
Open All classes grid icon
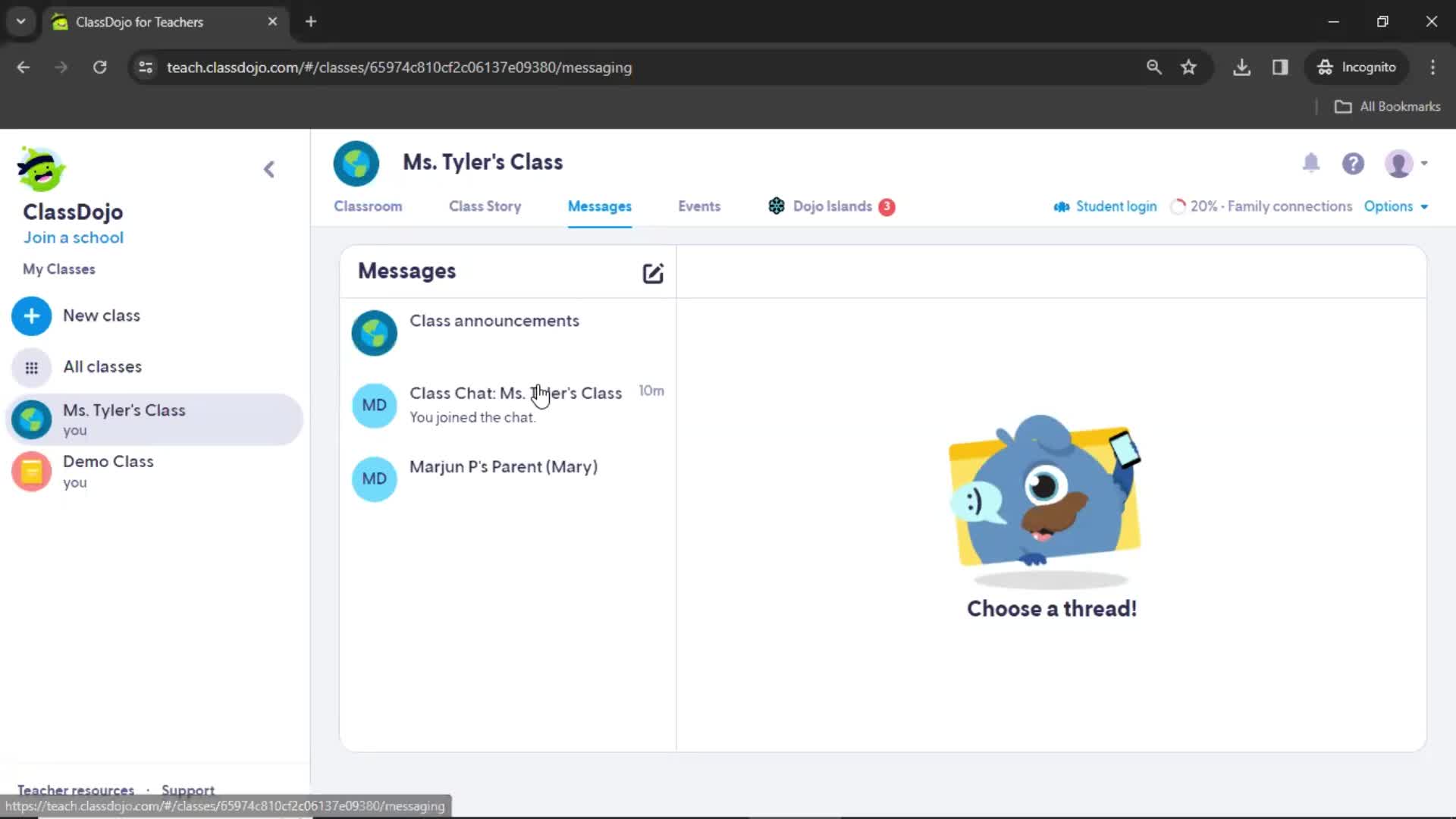(x=31, y=368)
